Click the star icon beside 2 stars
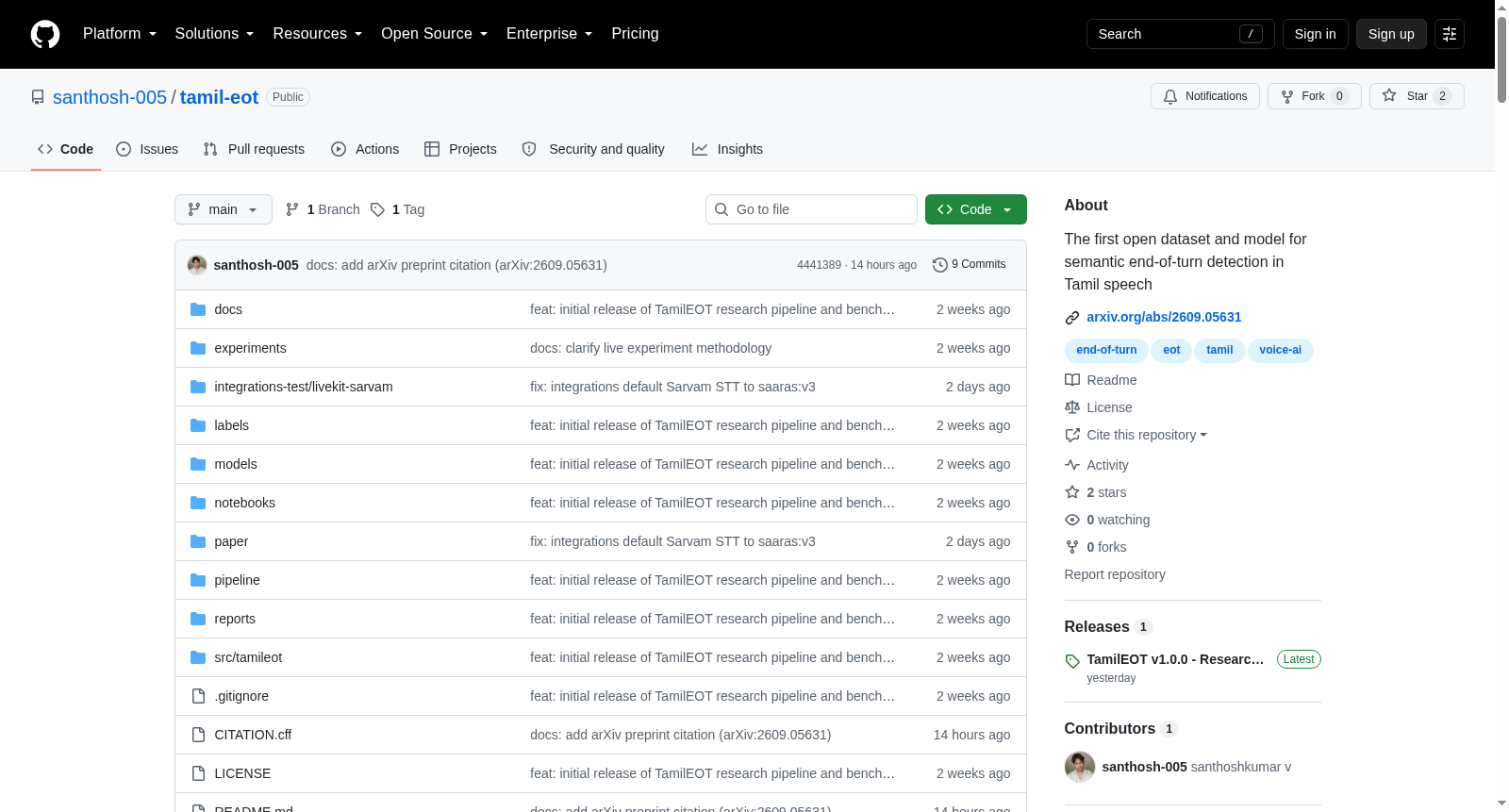The height and width of the screenshot is (812, 1509). [x=1072, y=492]
